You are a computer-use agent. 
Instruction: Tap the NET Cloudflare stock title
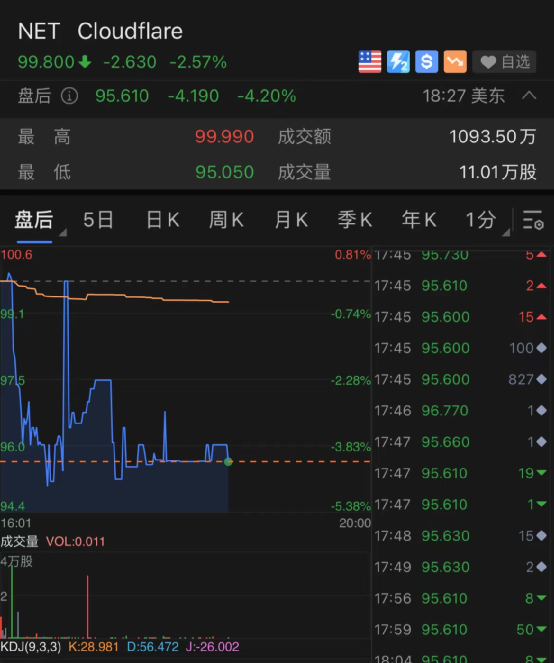100,31
